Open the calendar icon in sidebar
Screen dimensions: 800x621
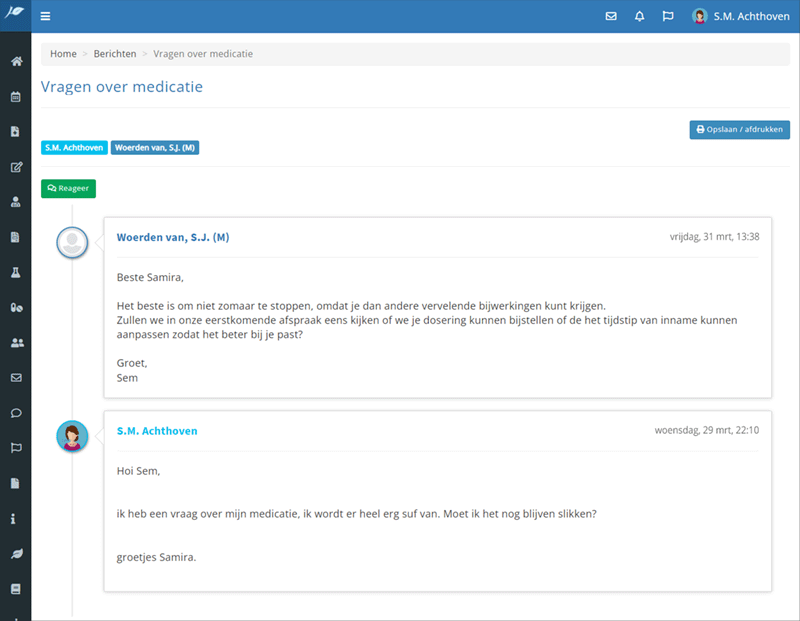[16, 97]
